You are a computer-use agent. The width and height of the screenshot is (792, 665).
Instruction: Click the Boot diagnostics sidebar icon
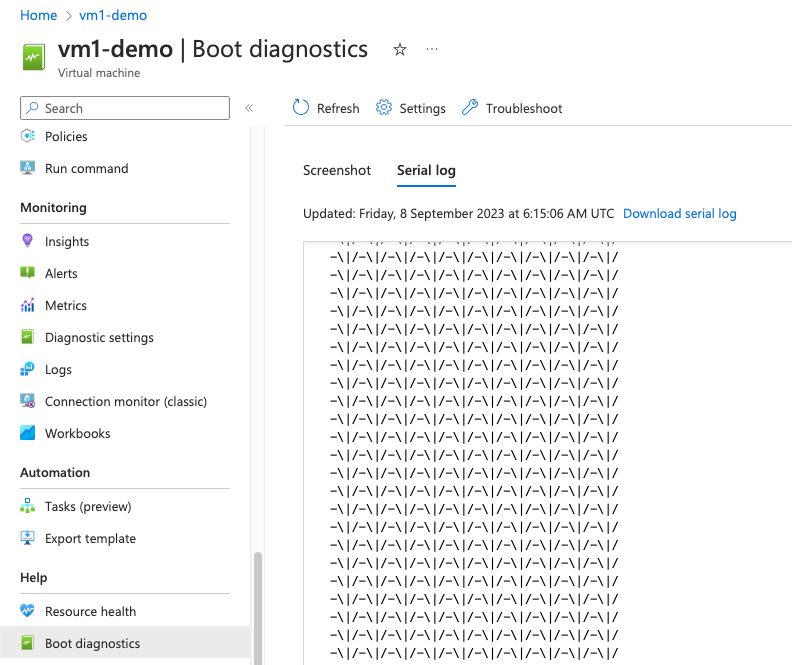click(x=28, y=643)
